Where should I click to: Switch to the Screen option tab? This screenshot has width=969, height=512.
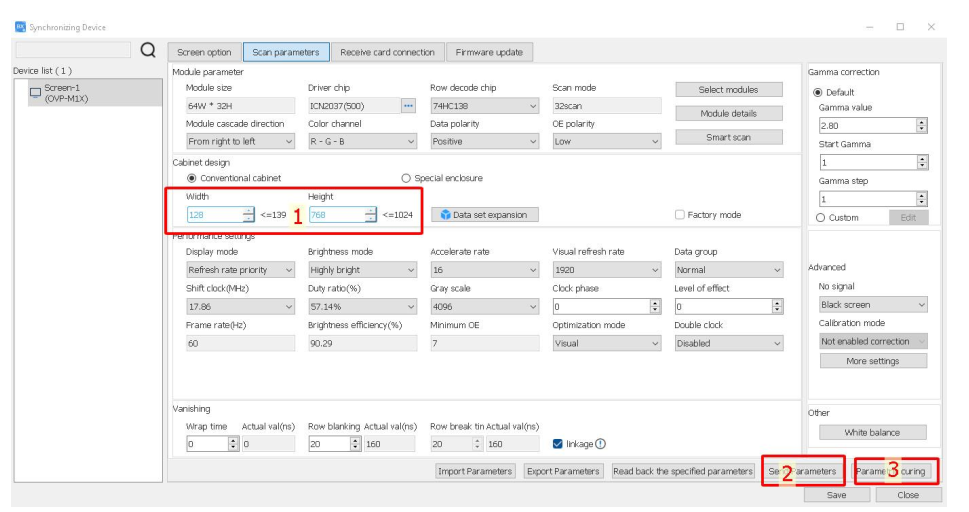pyautogui.click(x=204, y=52)
